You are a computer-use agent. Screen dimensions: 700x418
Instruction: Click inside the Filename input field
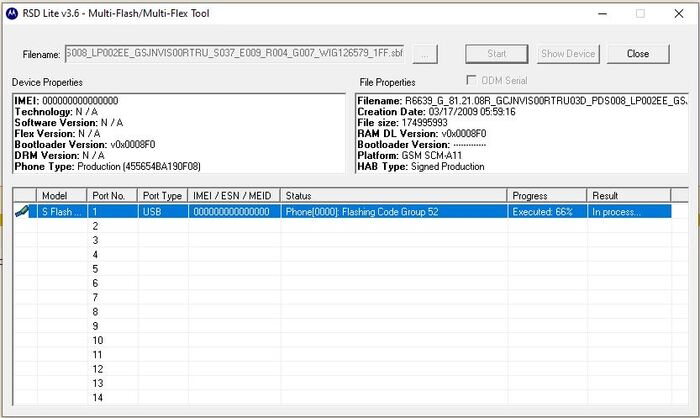click(234, 54)
